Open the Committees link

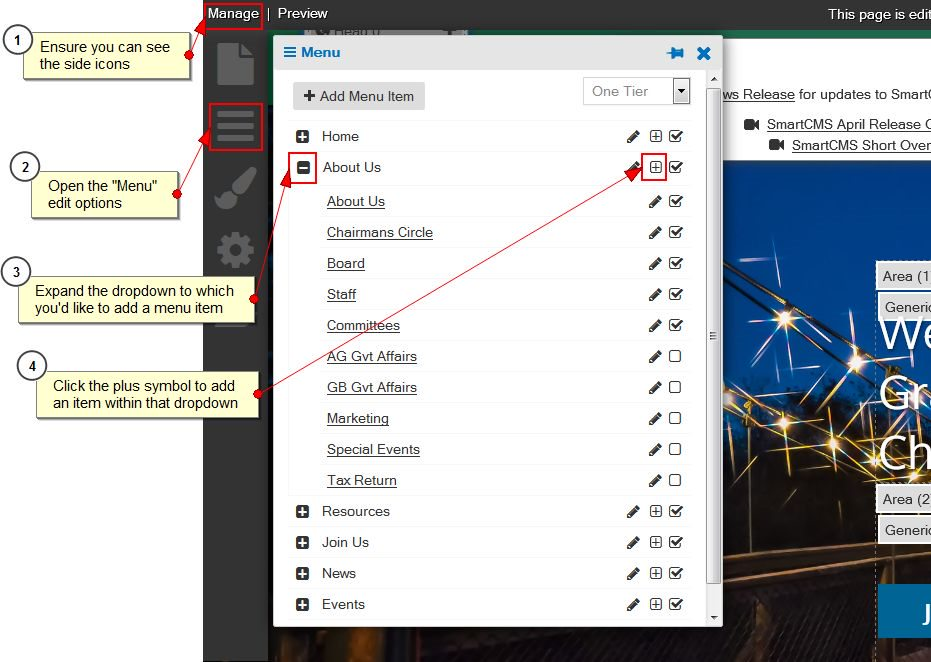363,325
